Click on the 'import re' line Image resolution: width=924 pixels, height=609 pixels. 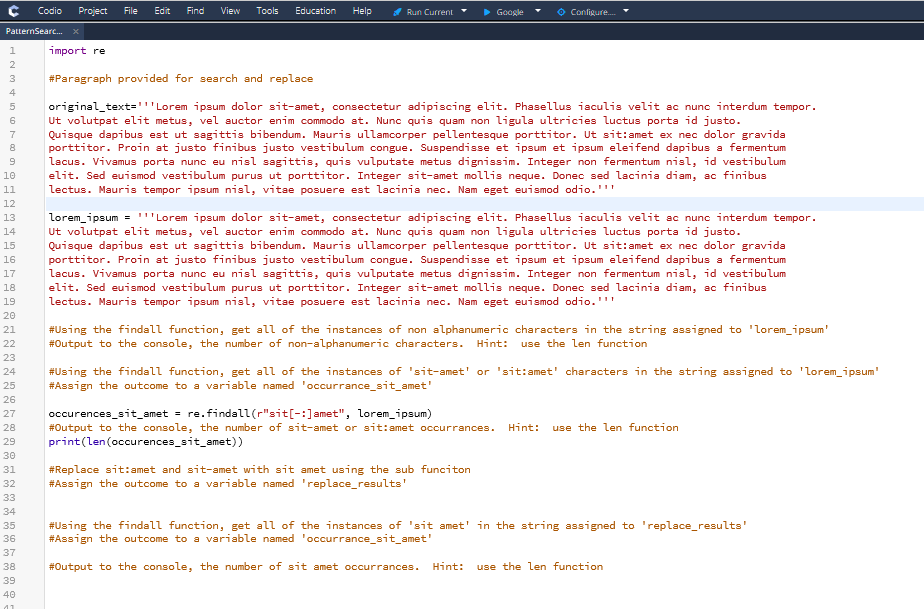tap(77, 51)
